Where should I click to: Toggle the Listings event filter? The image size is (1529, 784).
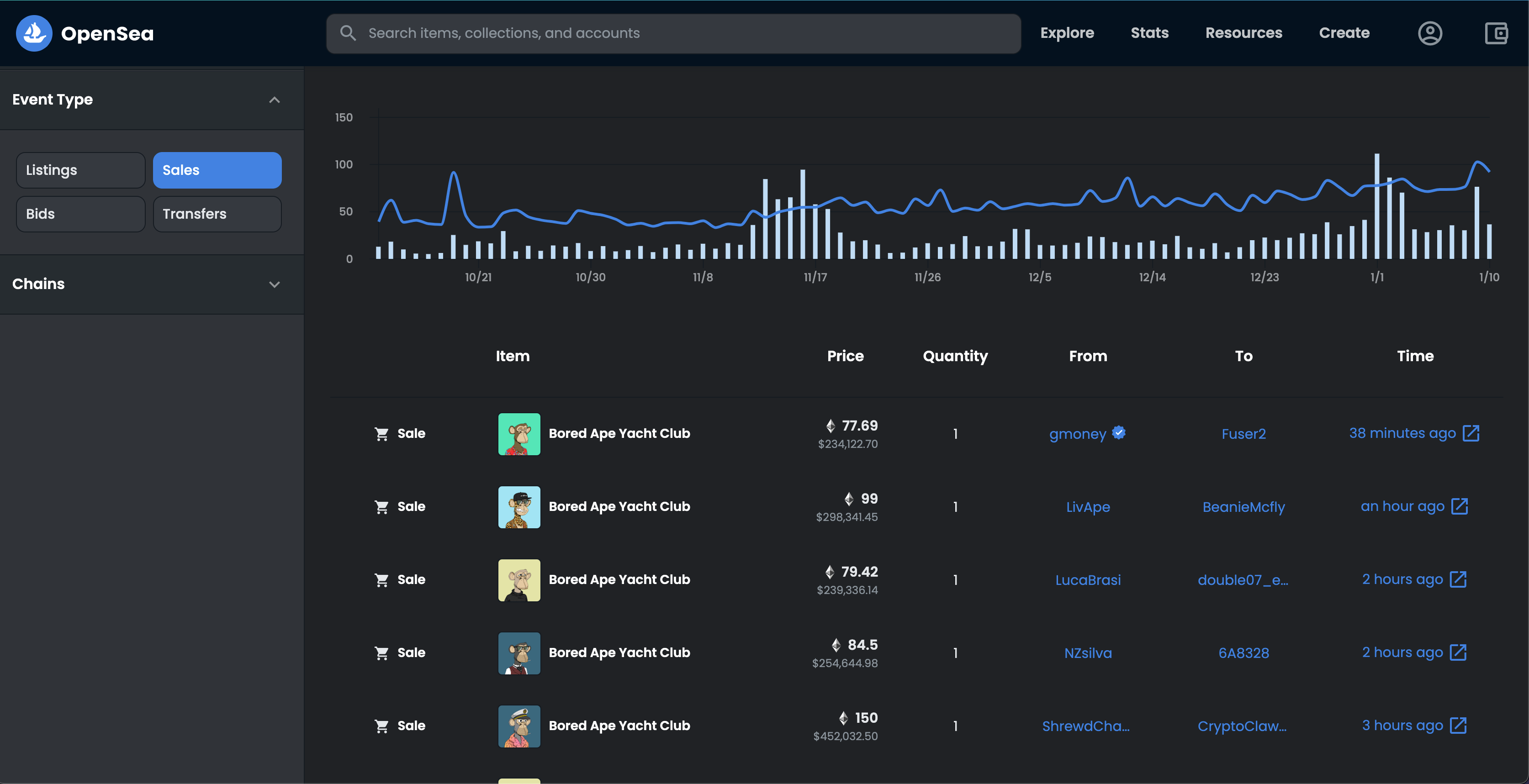81,170
